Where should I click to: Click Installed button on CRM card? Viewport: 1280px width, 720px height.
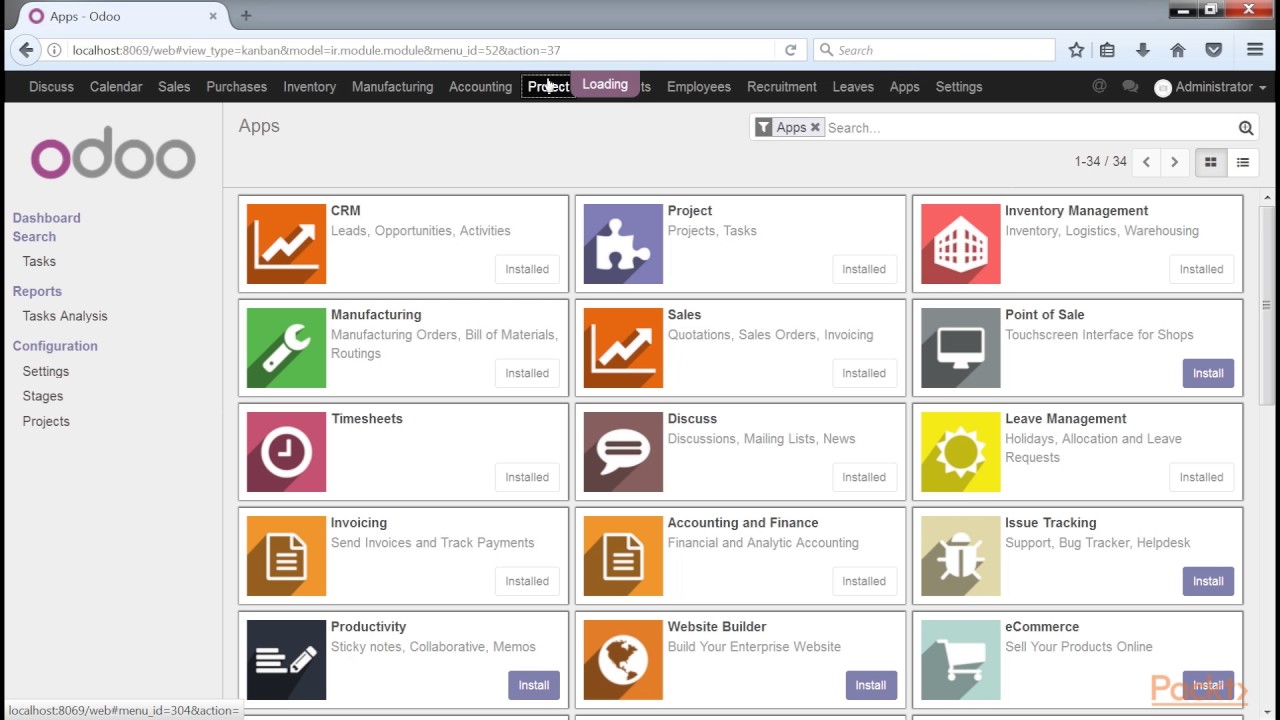pos(527,269)
